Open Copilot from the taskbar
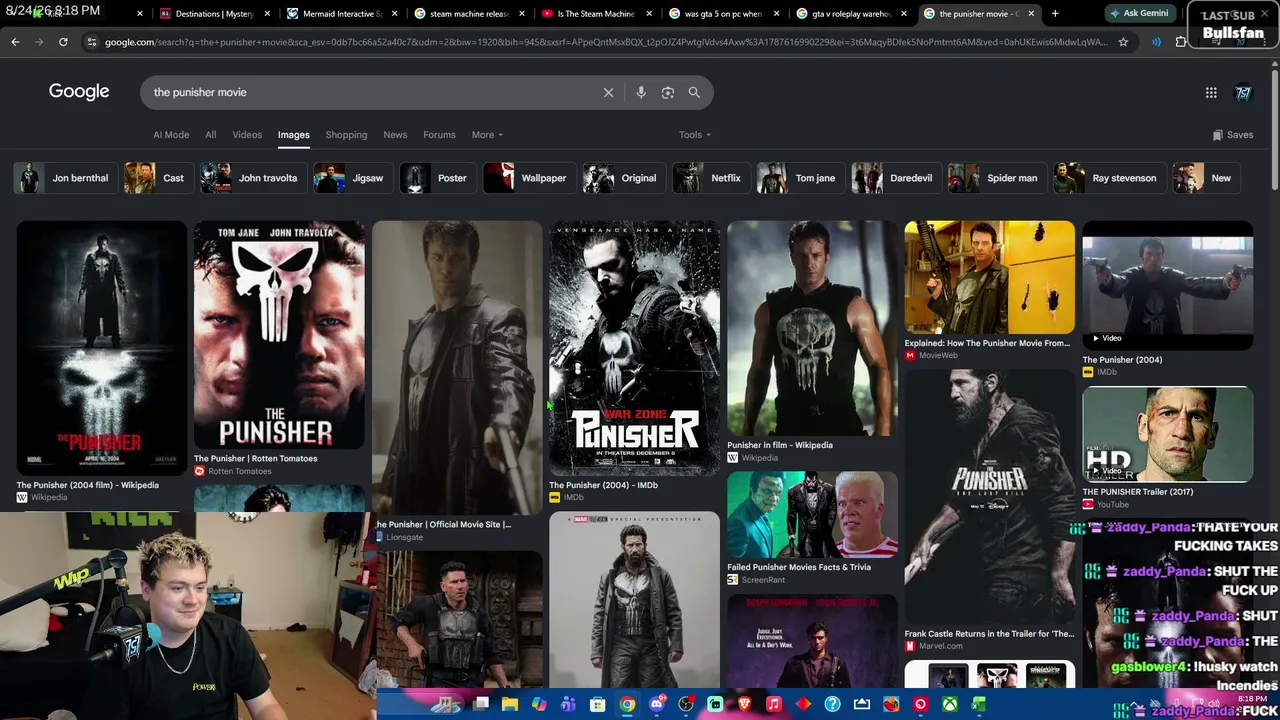The image size is (1280, 720). (539, 704)
